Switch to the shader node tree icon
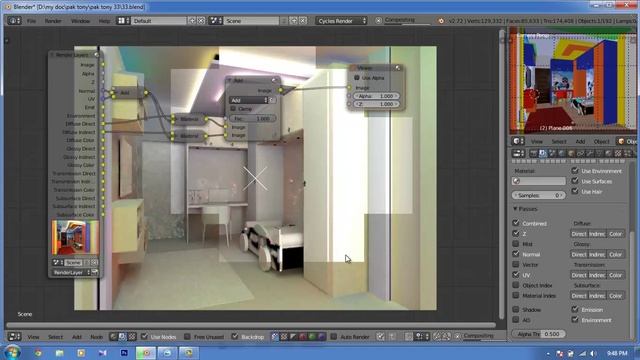 (x=113, y=337)
